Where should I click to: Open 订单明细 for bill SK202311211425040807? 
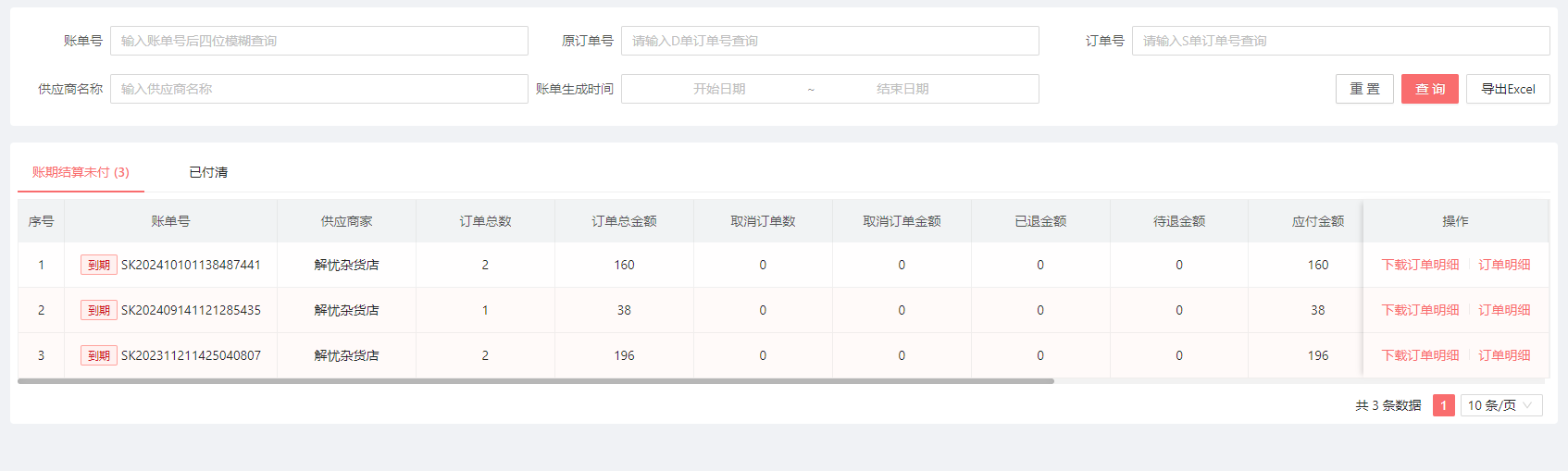(1503, 355)
